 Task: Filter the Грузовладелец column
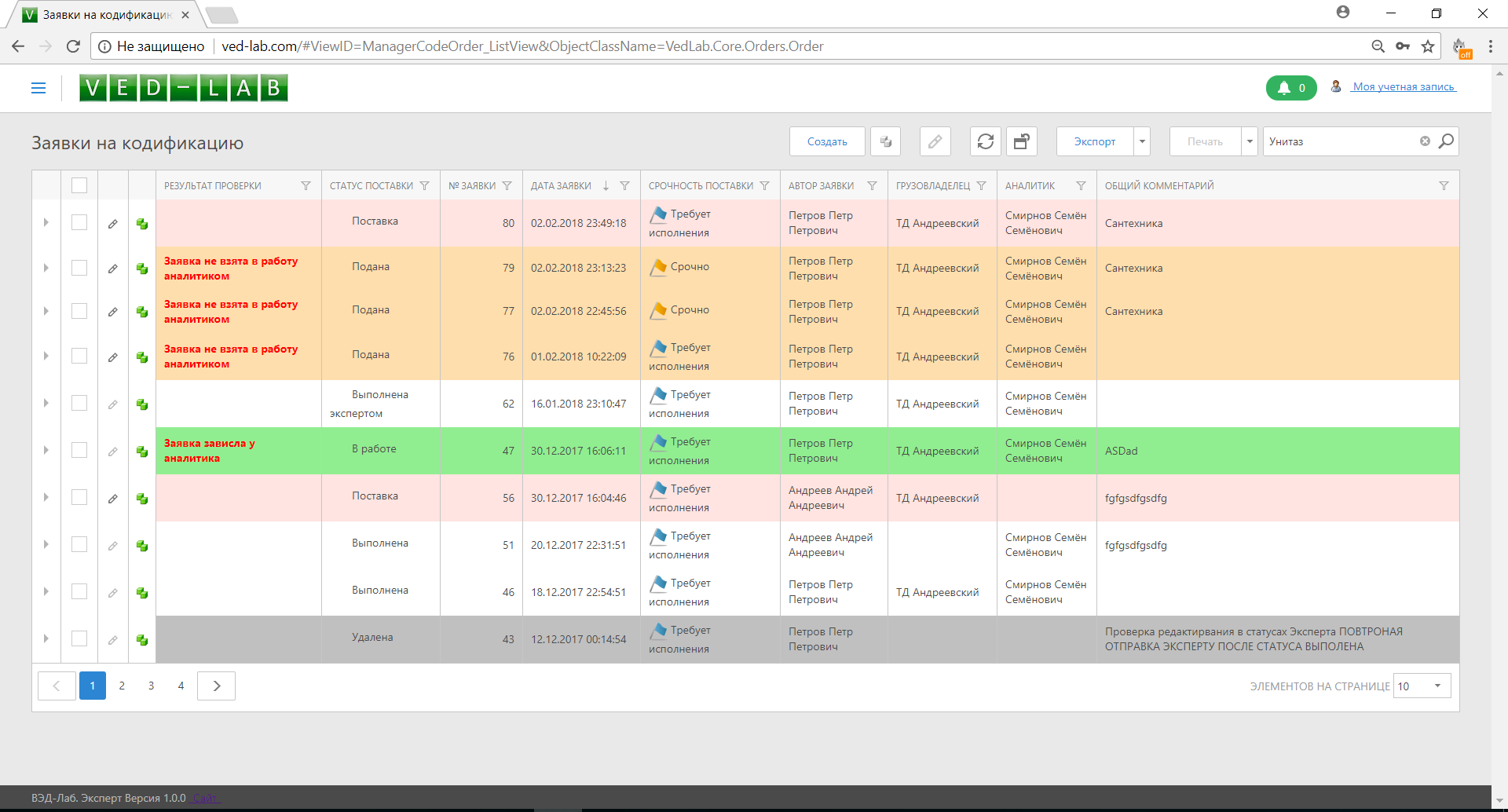[981, 186]
